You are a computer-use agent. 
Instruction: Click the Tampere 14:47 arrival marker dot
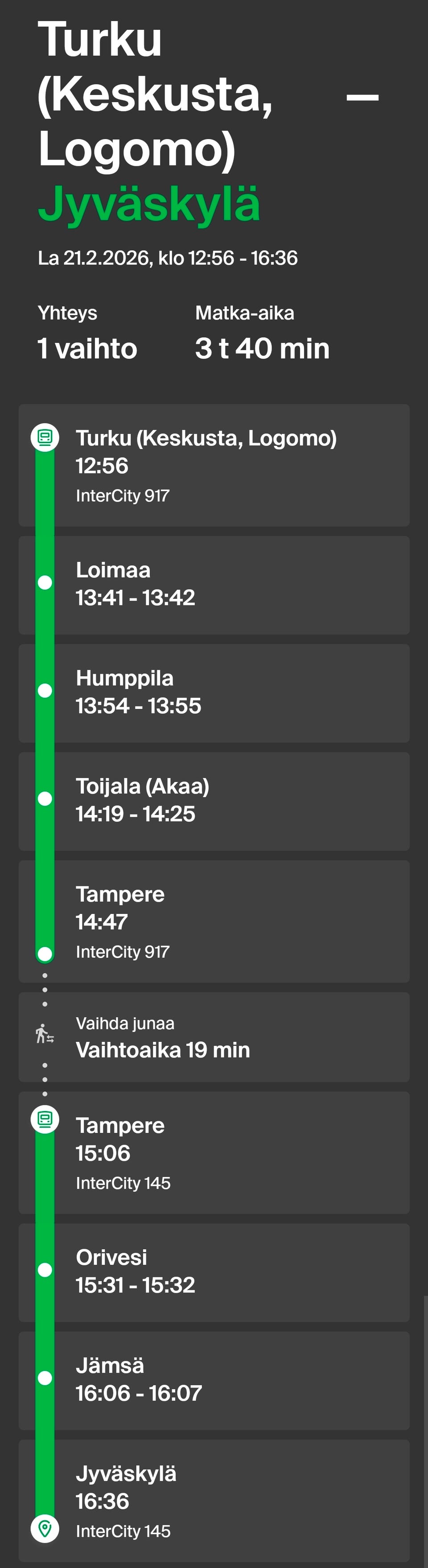pyautogui.click(x=45, y=953)
